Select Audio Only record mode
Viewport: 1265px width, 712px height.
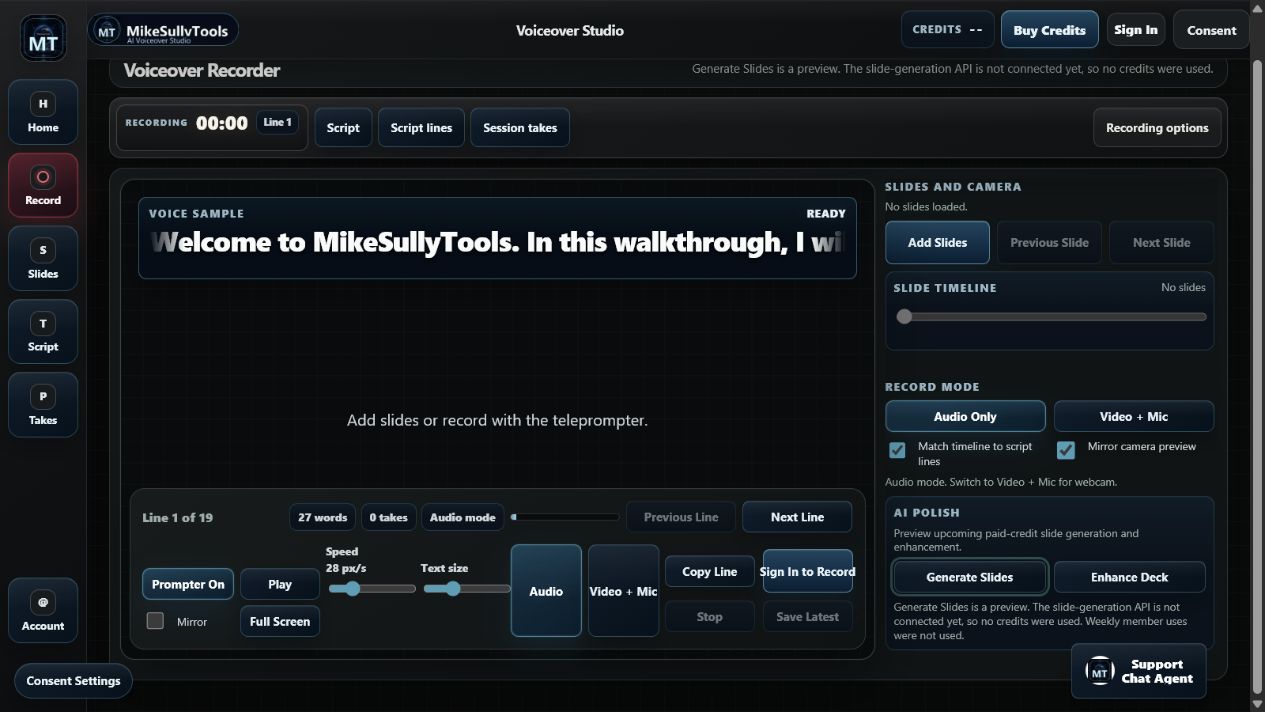pyautogui.click(x=965, y=416)
